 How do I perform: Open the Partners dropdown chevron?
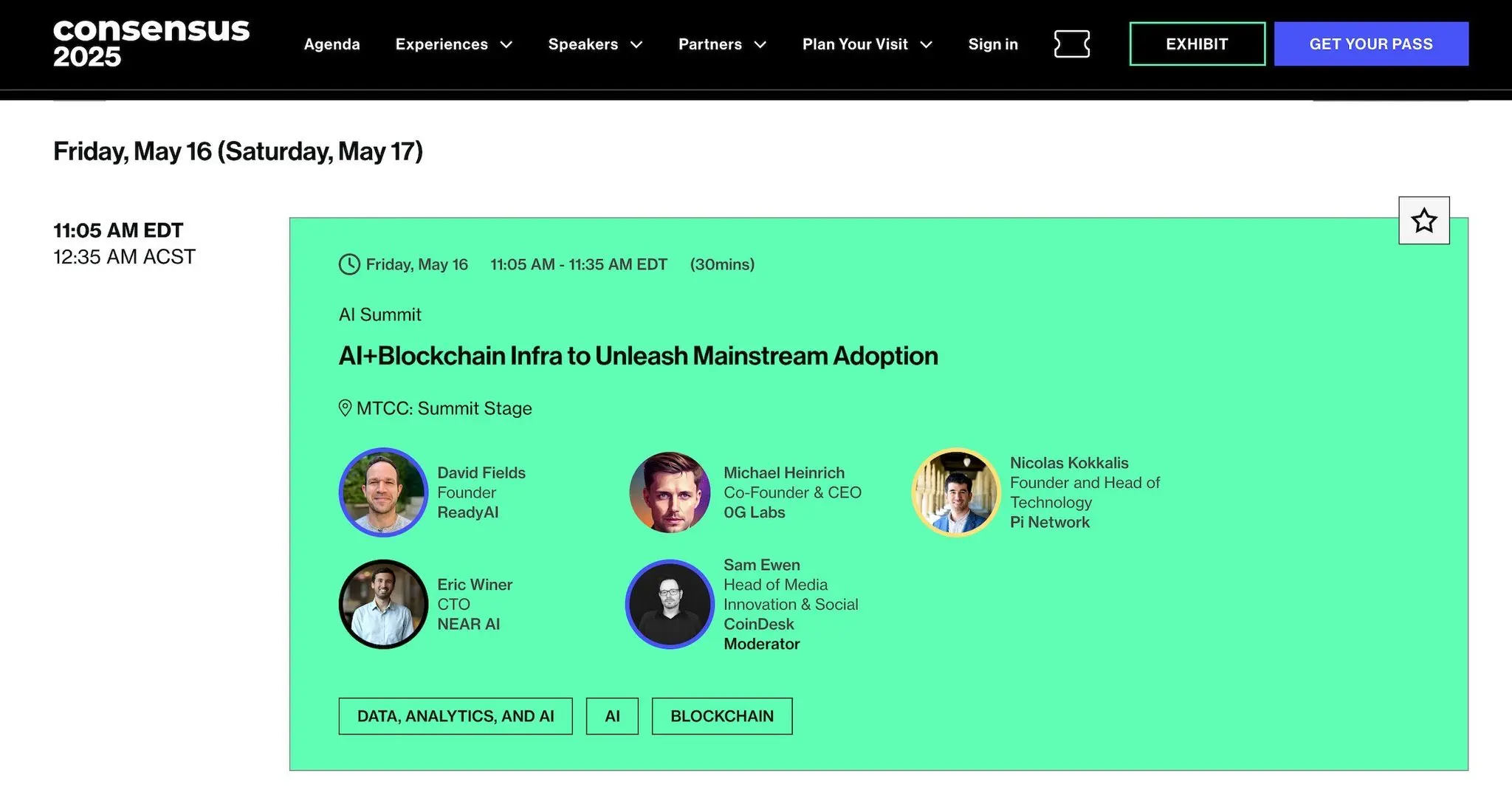(760, 44)
